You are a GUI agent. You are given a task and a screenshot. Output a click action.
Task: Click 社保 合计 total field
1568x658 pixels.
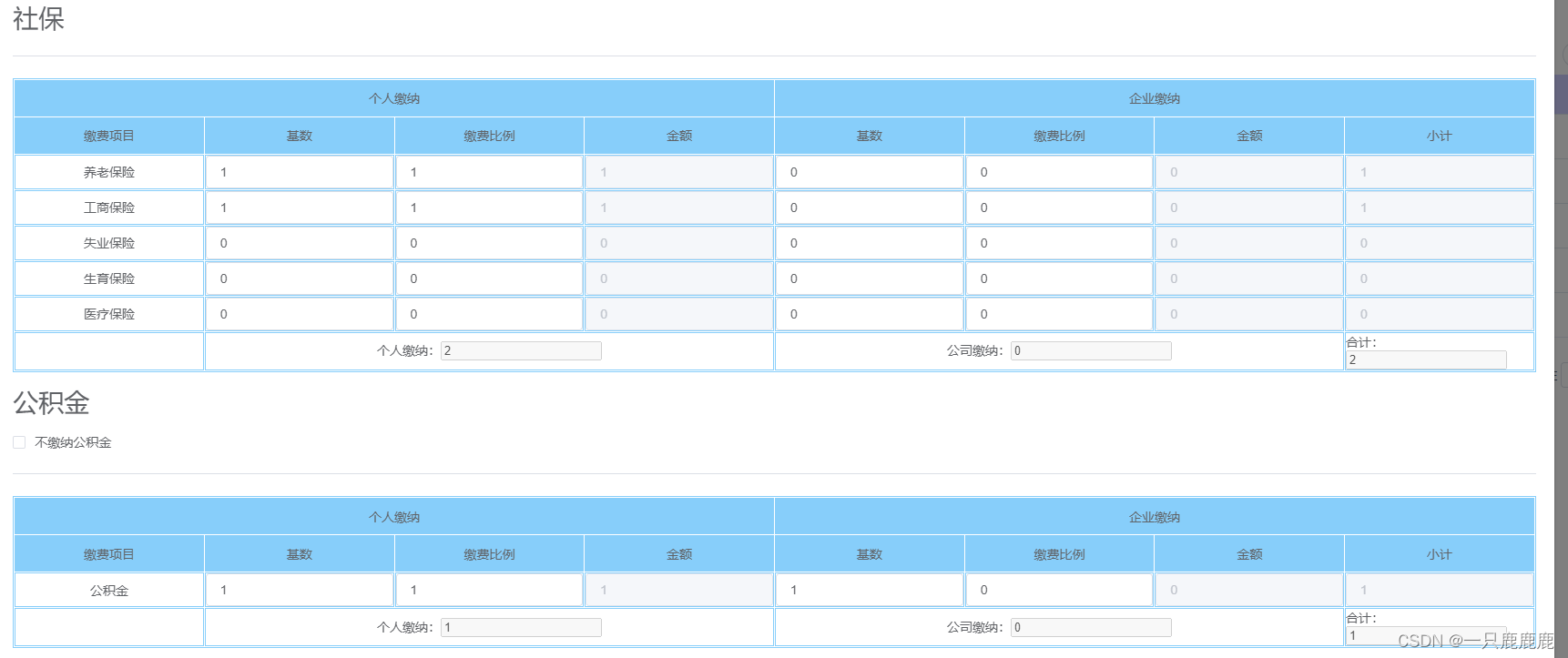(x=1426, y=359)
